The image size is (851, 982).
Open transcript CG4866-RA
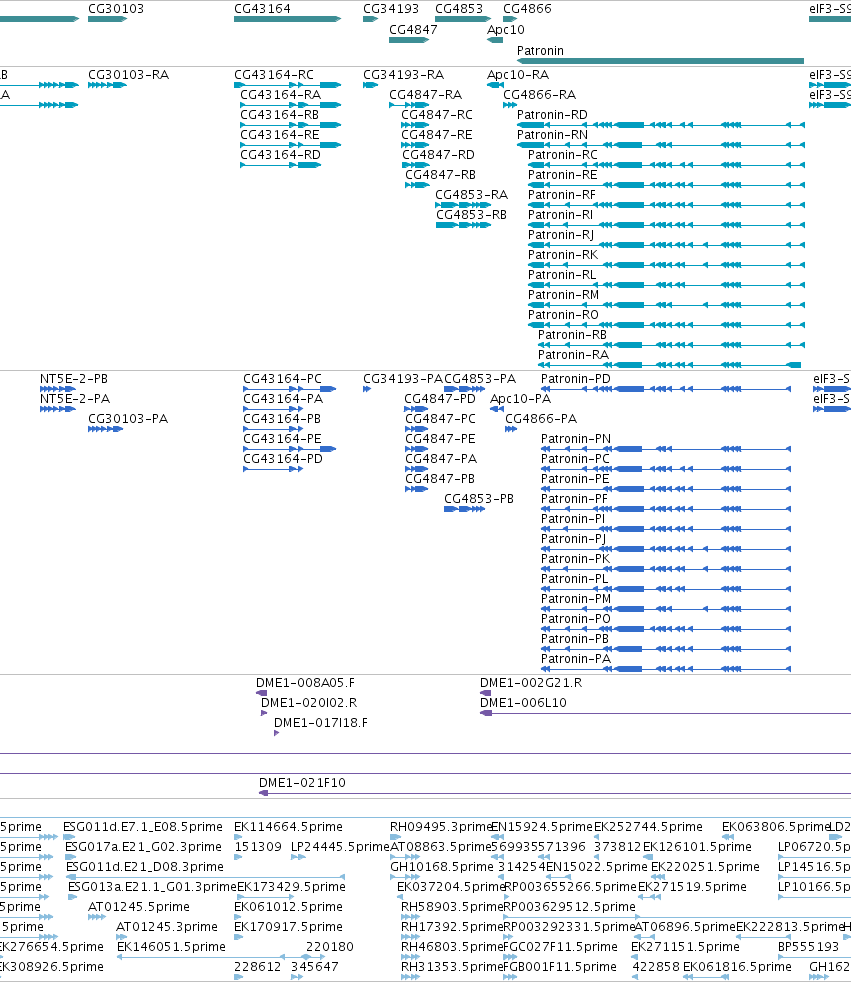[540, 95]
